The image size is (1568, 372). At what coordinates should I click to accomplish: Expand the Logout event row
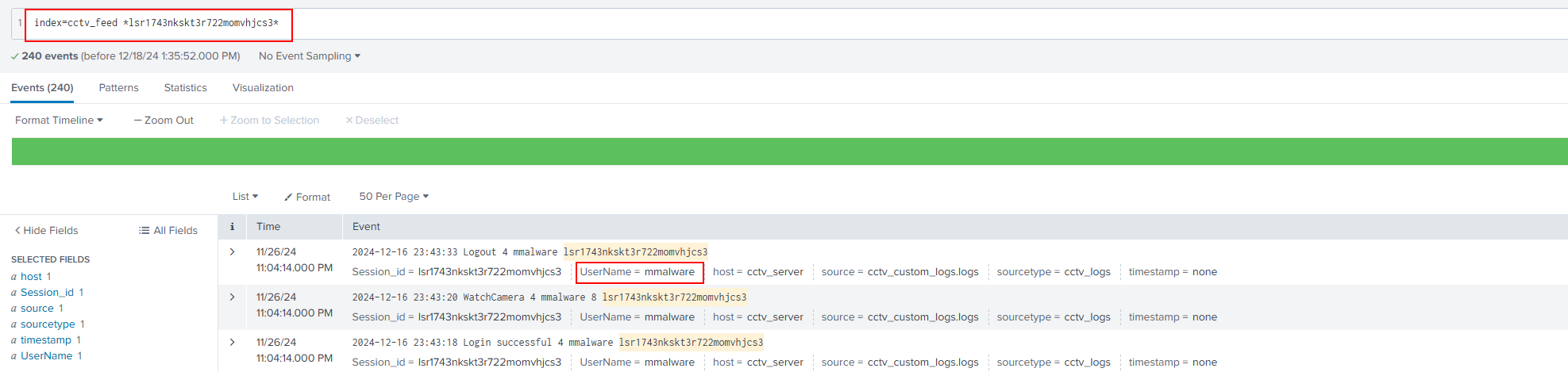(232, 252)
